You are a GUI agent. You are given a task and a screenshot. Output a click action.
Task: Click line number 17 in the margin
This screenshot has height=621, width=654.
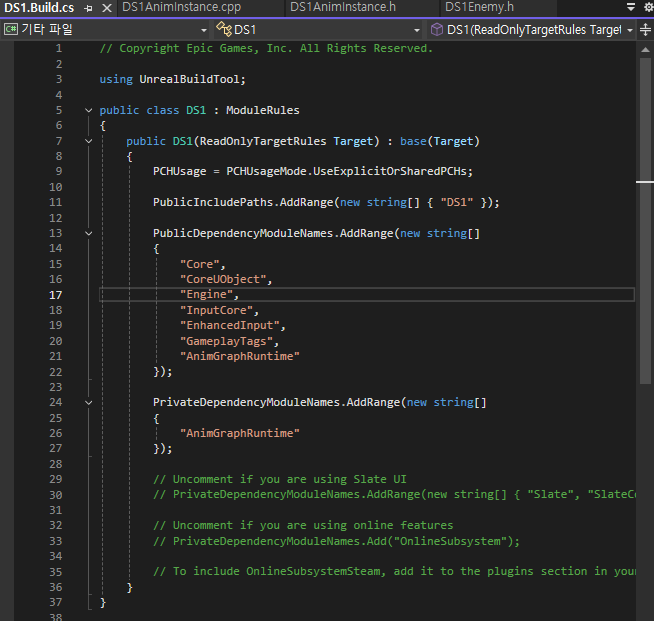point(55,295)
